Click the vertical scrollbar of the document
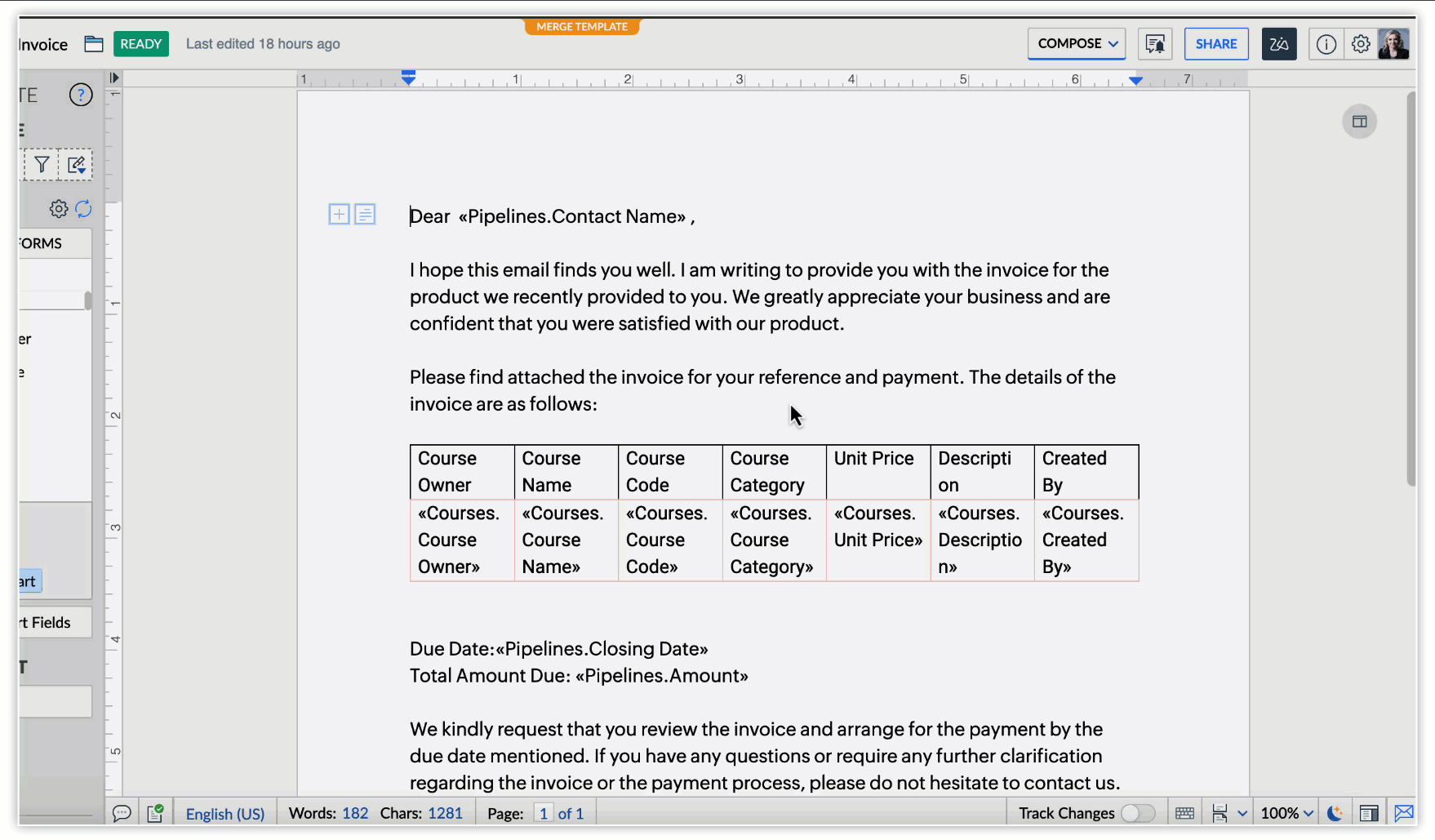This screenshot has height=840, width=1435. (x=1411, y=290)
